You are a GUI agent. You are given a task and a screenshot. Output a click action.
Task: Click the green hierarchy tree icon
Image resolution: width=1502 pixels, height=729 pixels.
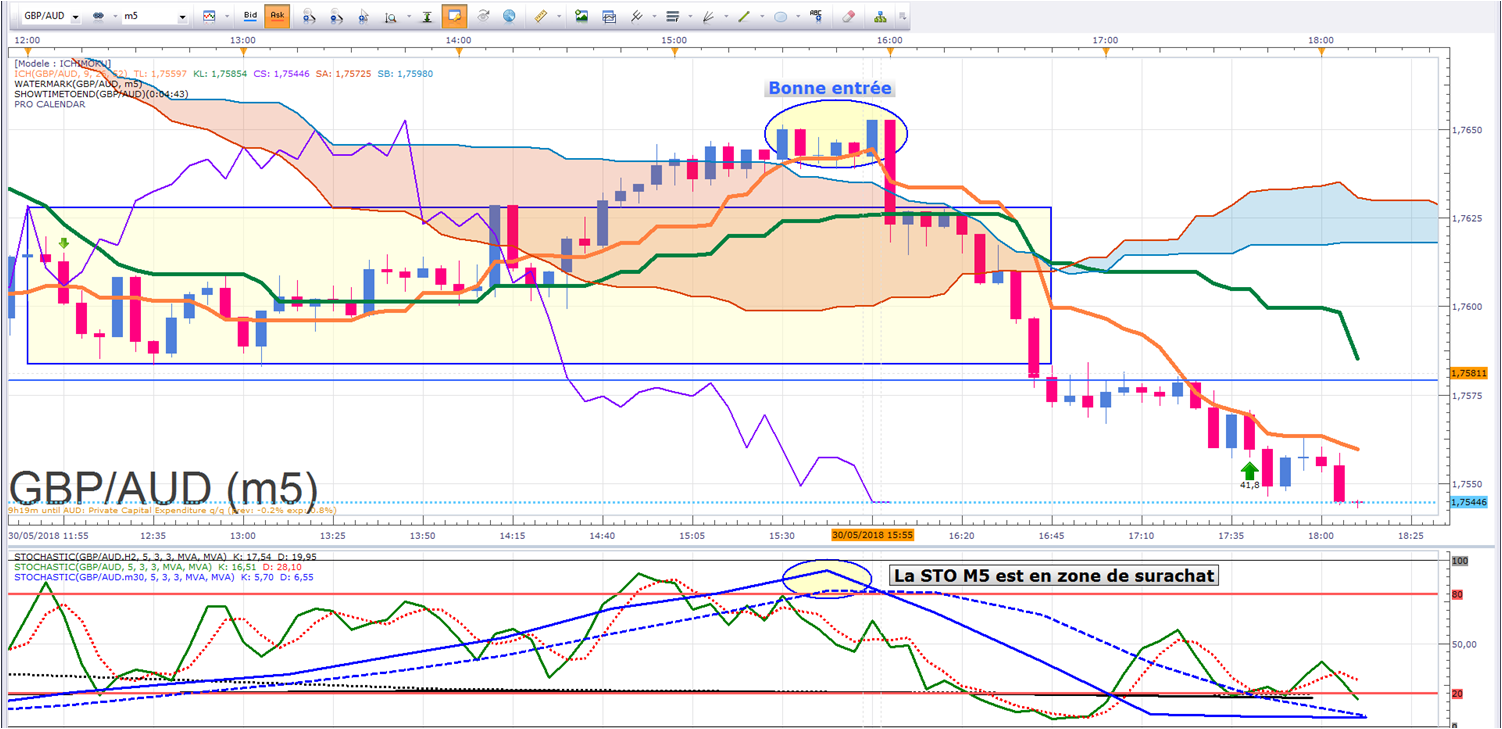(880, 17)
